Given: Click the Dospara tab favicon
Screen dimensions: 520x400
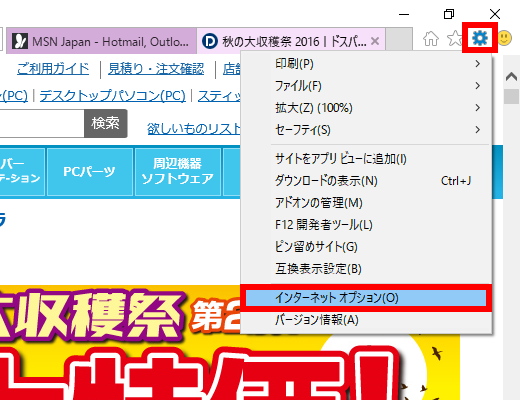Looking at the screenshot, I should pyautogui.click(x=210, y=41).
